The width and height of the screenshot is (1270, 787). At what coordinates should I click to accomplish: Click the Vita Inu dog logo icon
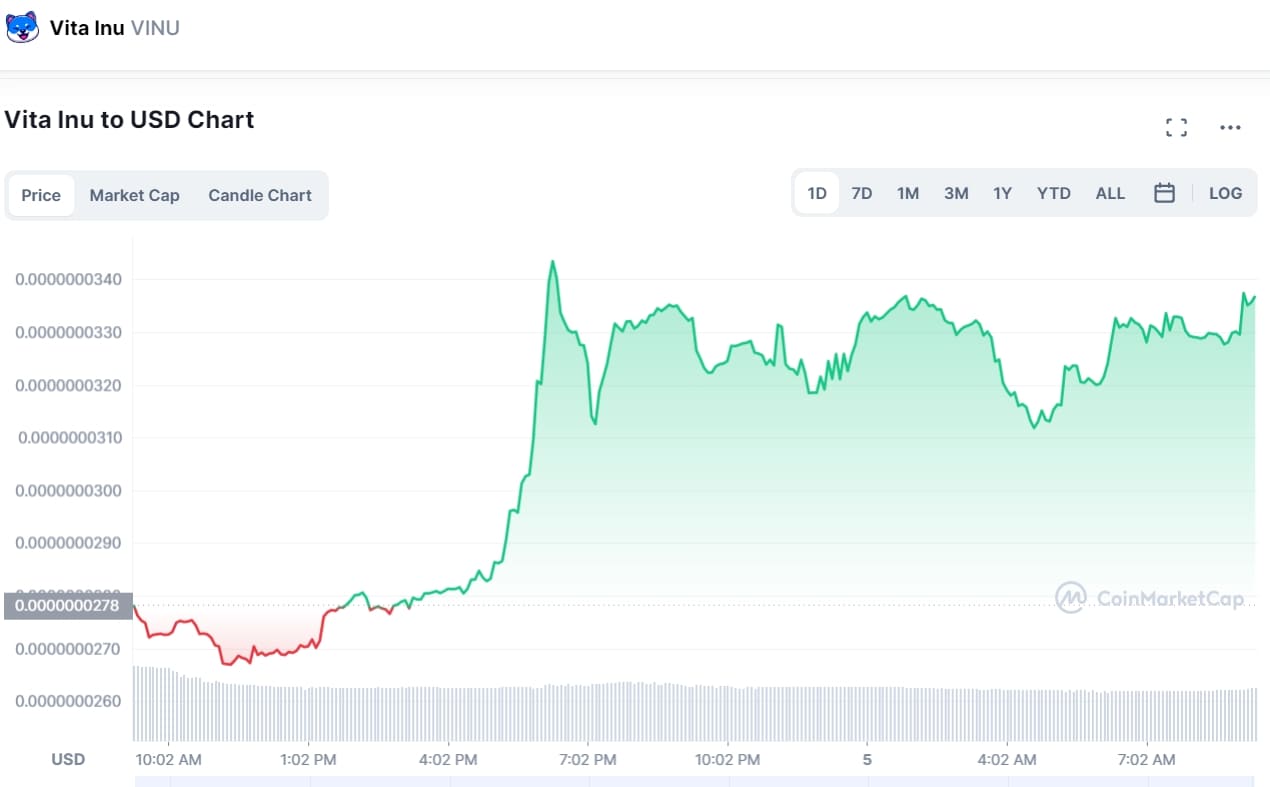tap(23, 27)
